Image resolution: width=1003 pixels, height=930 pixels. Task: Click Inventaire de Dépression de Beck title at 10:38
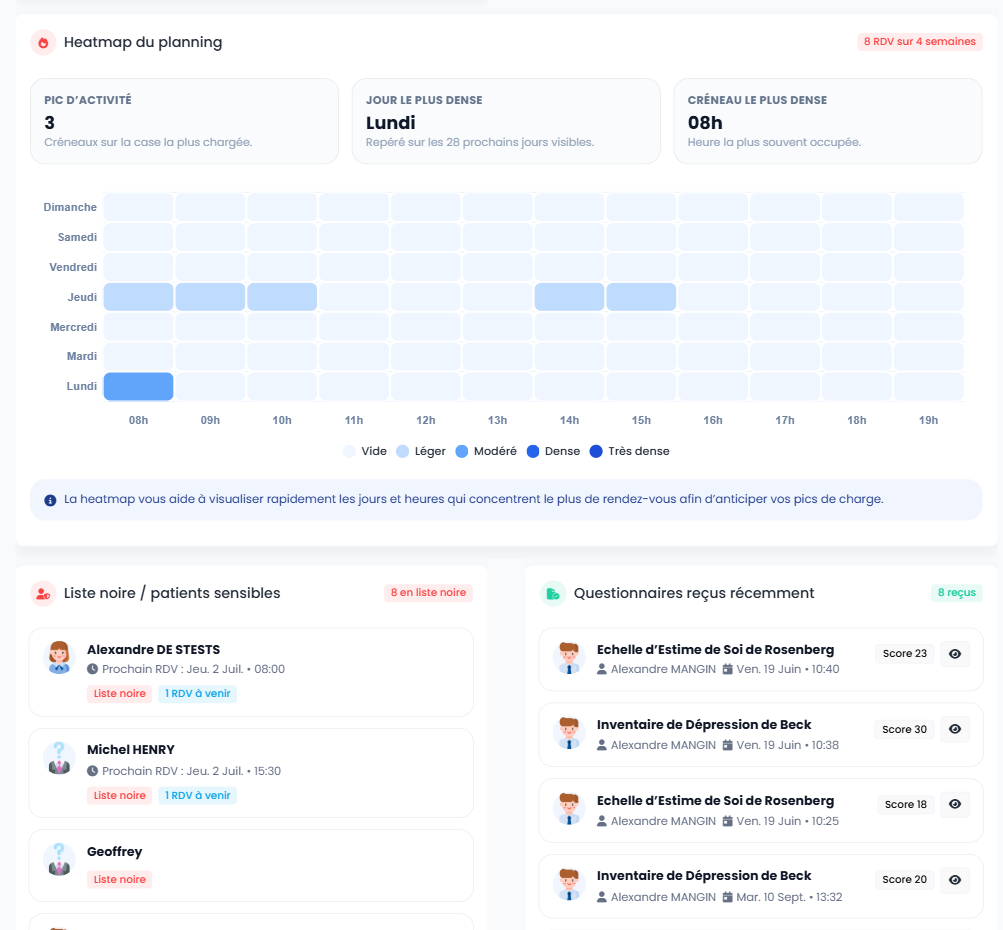click(x=704, y=725)
